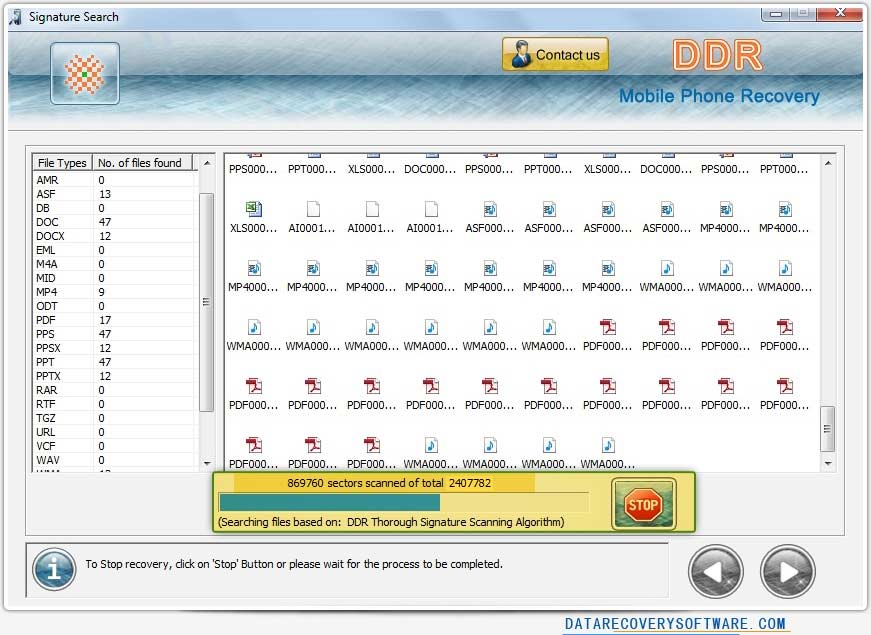Select the AI0001 file left of the first ASF file
871x635 pixels.
431,217
